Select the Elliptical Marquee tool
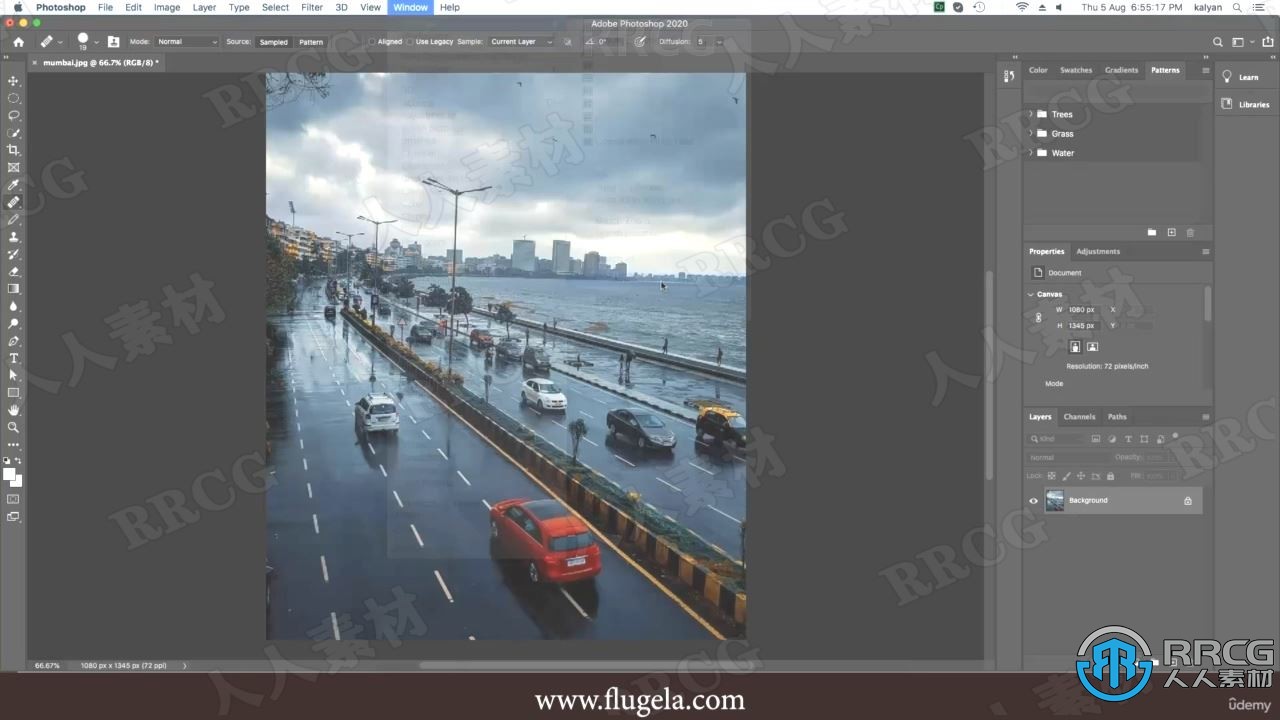The width and height of the screenshot is (1280, 720). [x=13, y=98]
